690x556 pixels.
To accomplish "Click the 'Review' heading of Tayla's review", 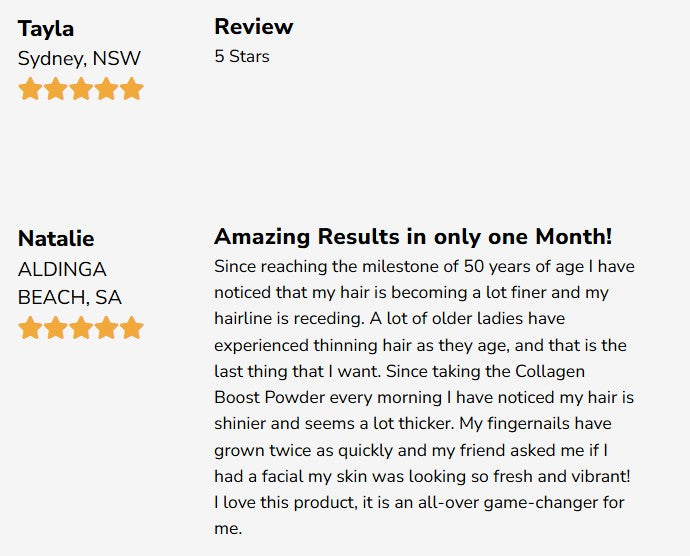I will (253, 26).
